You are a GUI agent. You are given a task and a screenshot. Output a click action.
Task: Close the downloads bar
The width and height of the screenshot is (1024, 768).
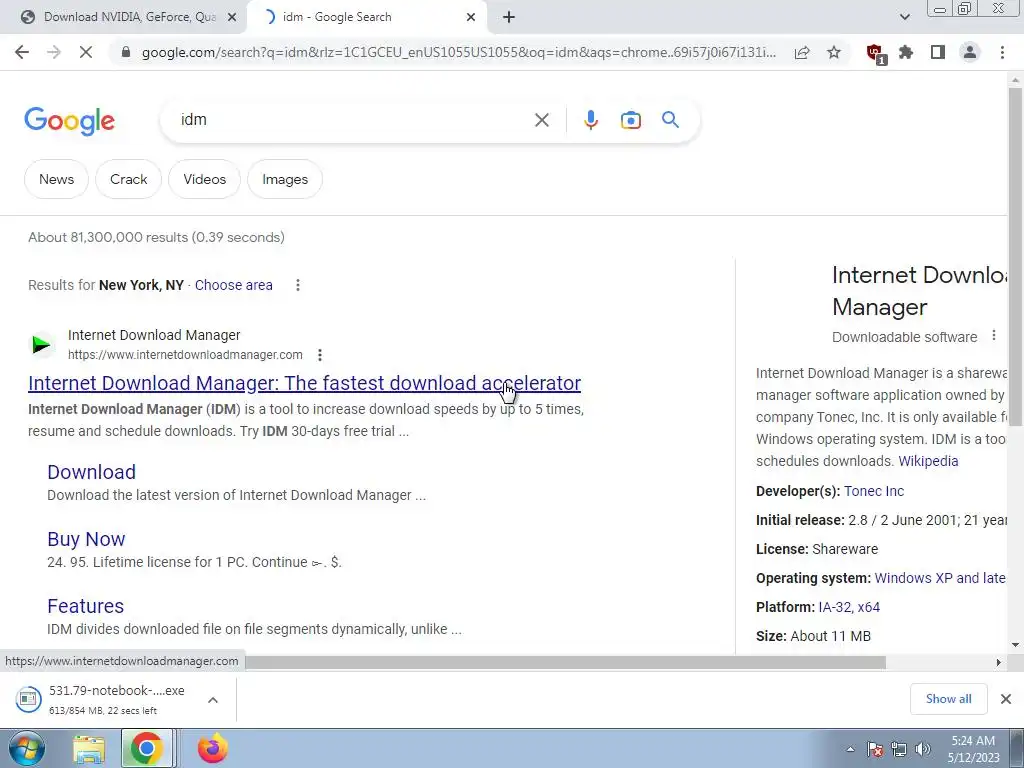[1006, 699]
